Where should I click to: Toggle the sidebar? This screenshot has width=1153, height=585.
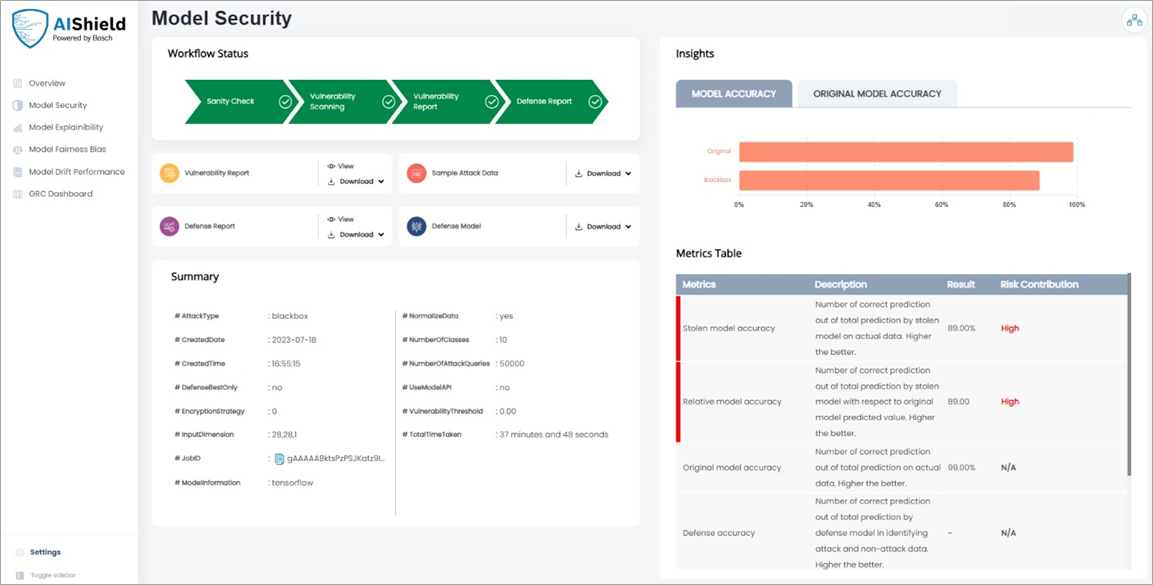tap(45, 574)
